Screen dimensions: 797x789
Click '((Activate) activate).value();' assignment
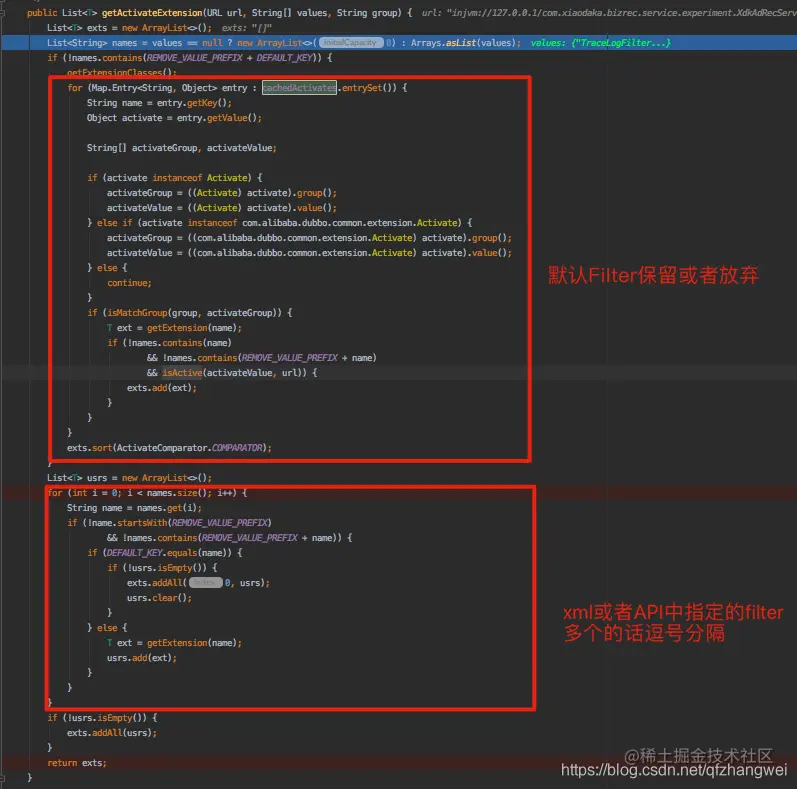[x=222, y=208]
